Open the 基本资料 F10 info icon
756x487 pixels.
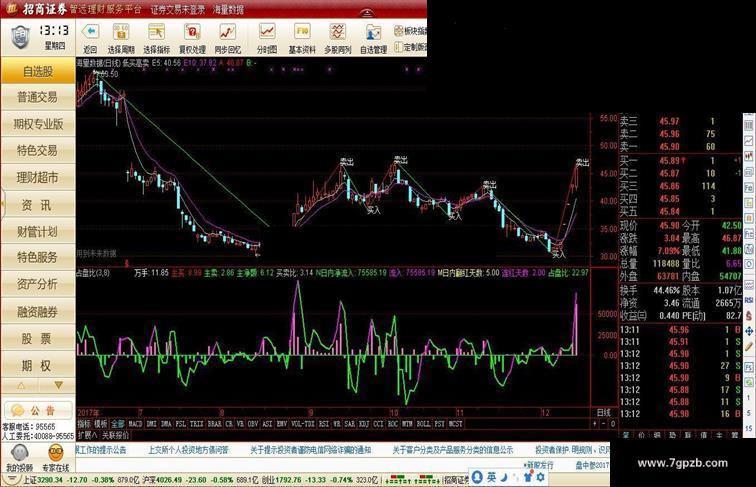pyautogui.click(x=302, y=32)
